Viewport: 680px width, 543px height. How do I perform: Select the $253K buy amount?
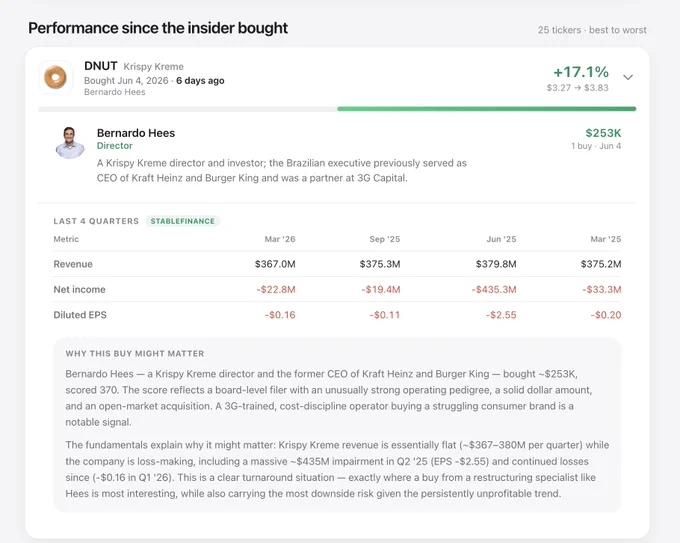[x=603, y=133]
